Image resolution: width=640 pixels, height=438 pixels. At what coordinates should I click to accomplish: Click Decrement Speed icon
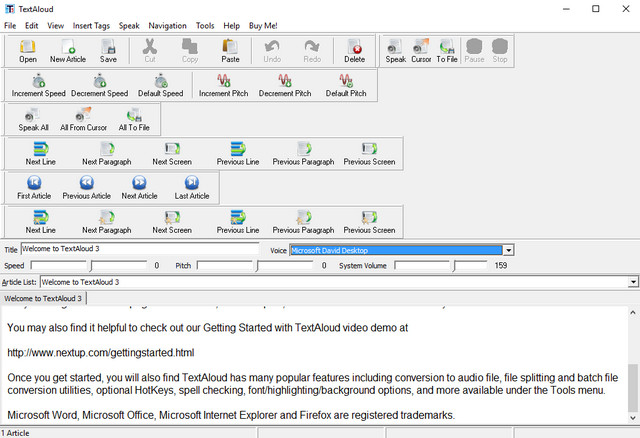[100, 85]
